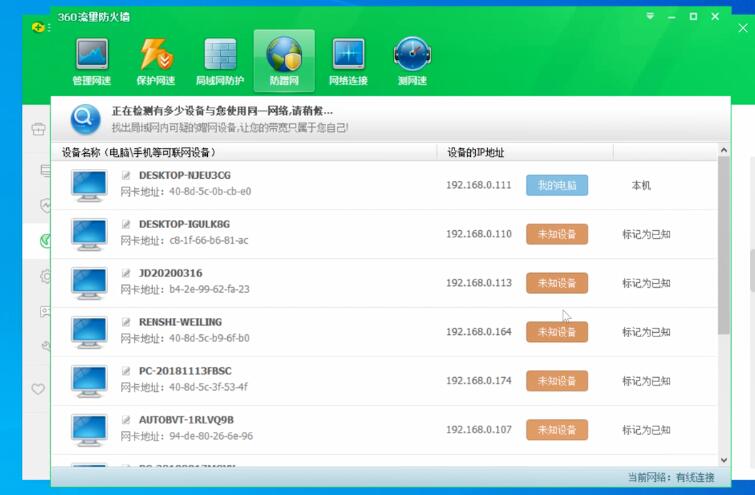Click MAC address b4-2e-99-62-fa-23

pos(209,289)
